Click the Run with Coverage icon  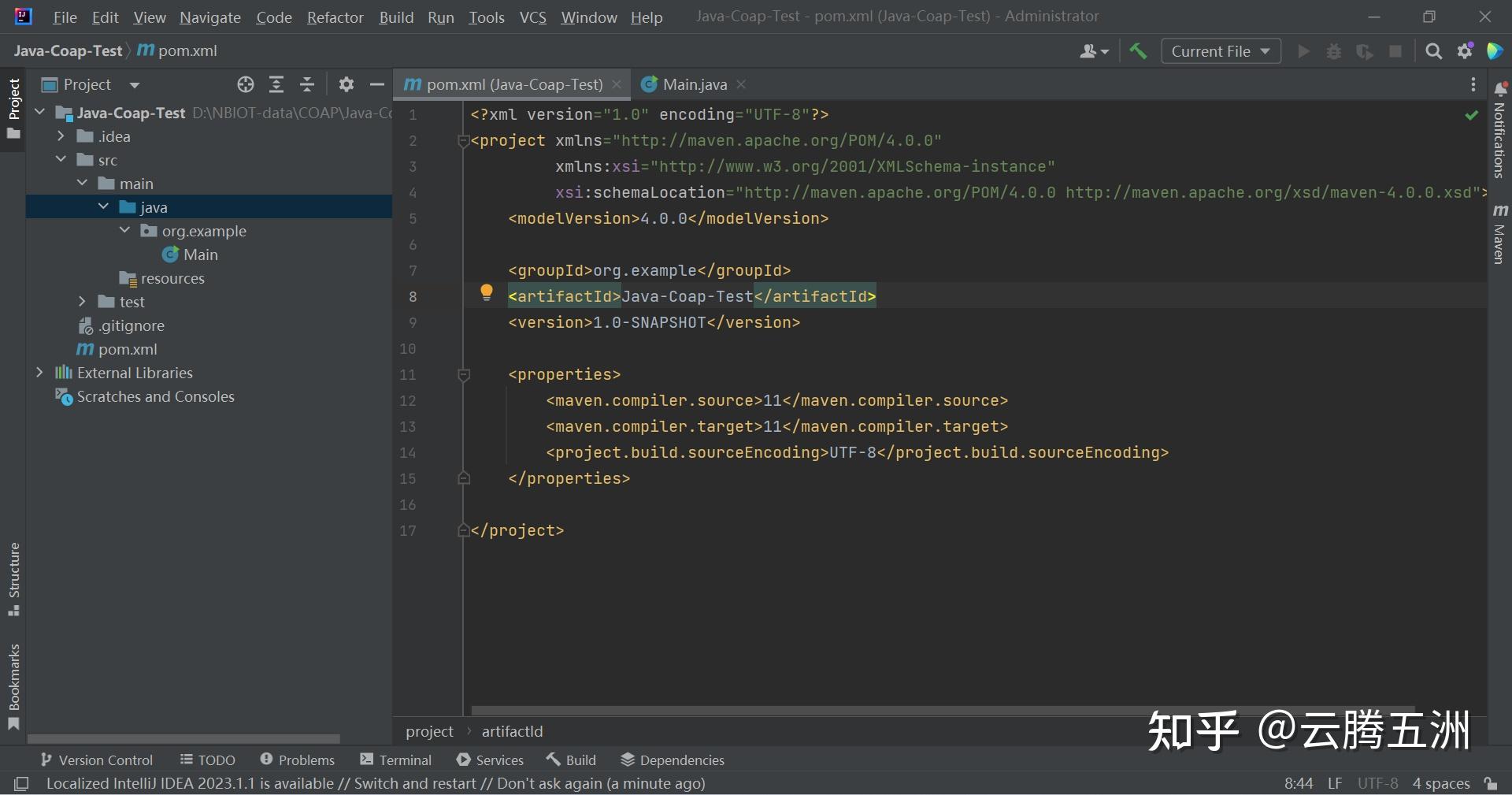pos(1365,51)
